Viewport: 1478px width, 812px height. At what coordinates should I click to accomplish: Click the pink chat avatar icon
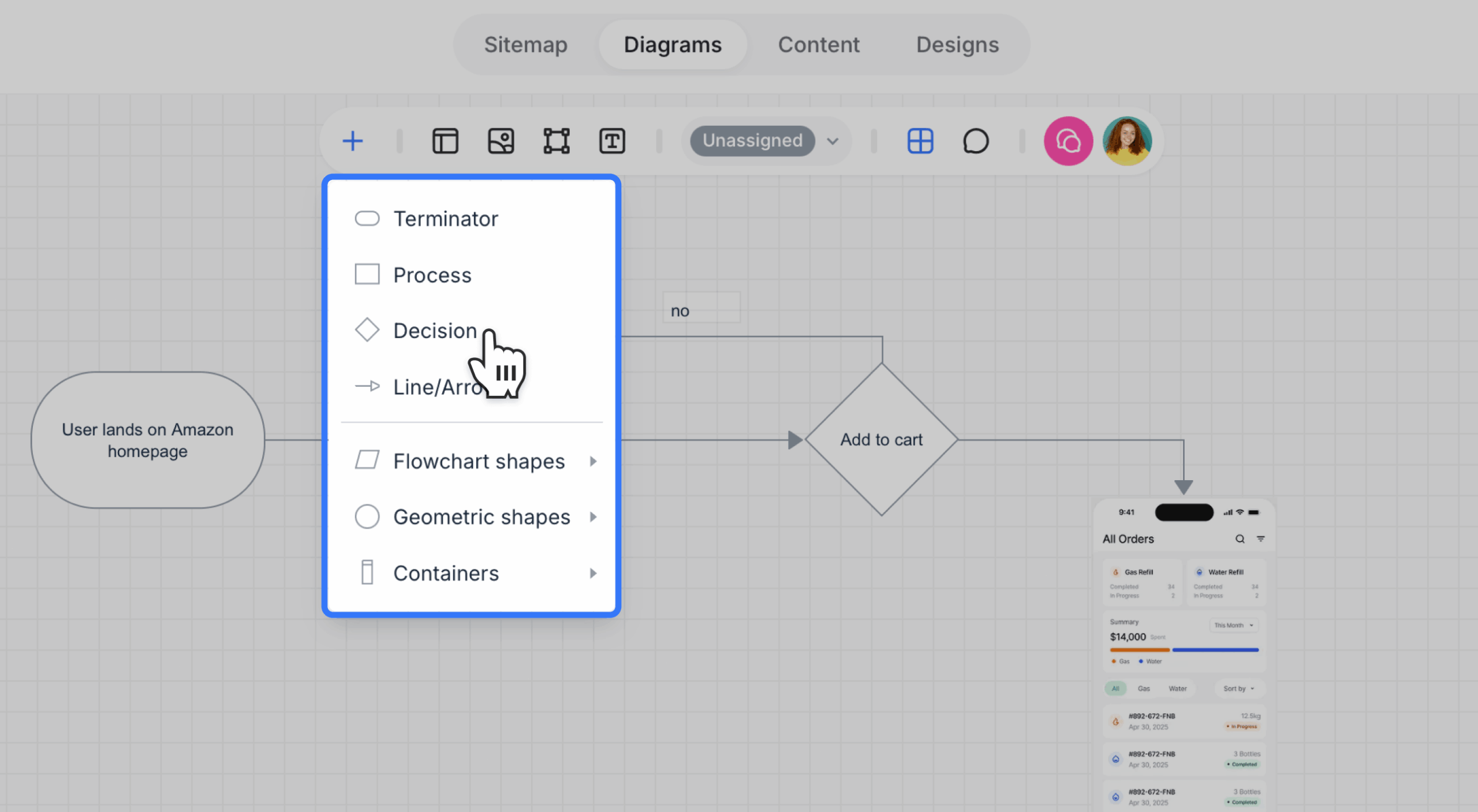(1068, 141)
